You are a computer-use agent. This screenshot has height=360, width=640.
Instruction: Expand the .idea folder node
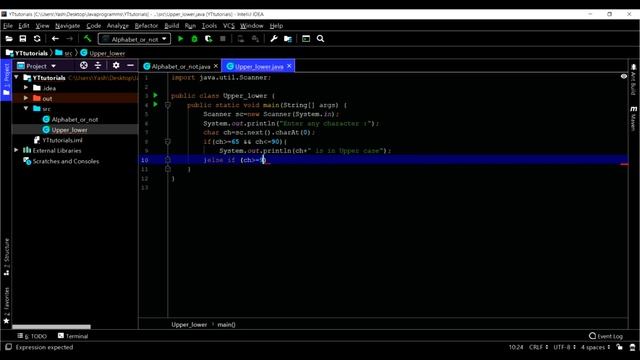tap(26, 88)
